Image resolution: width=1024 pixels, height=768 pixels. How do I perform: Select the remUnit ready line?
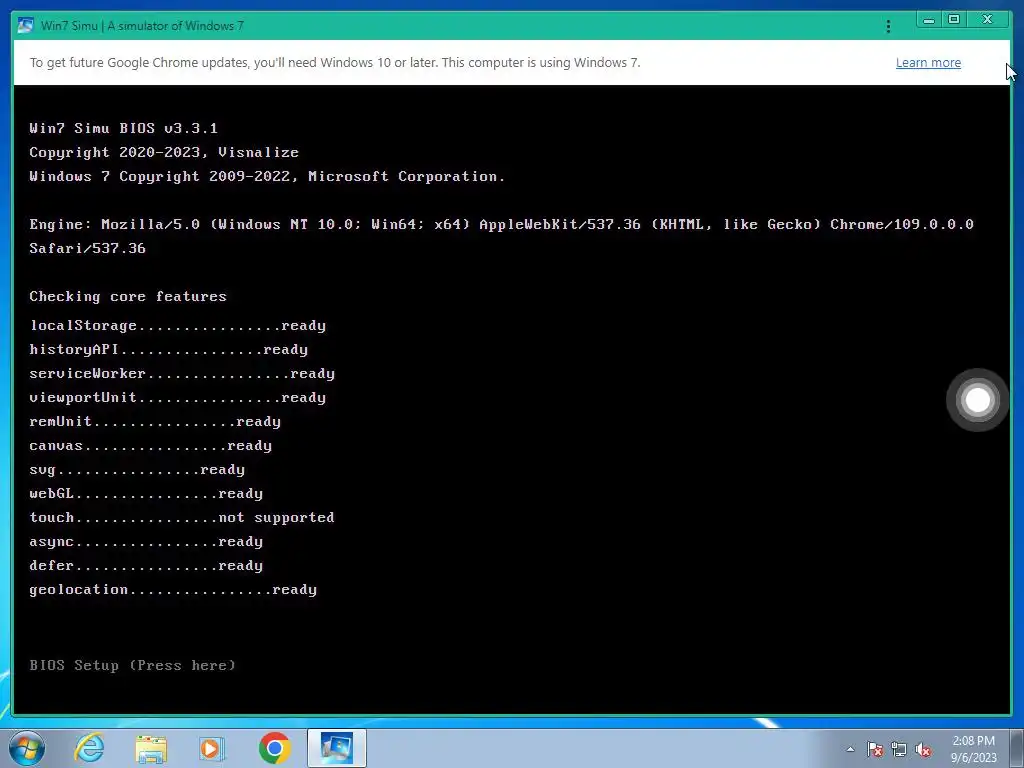155,422
